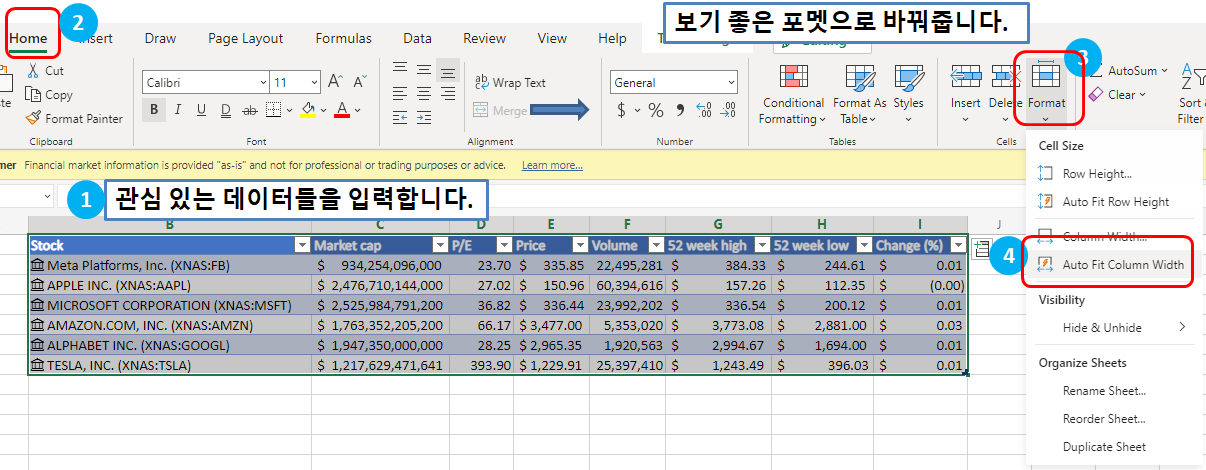The height and width of the screenshot is (470, 1206).
Task: Align text to the right
Action: [448, 92]
